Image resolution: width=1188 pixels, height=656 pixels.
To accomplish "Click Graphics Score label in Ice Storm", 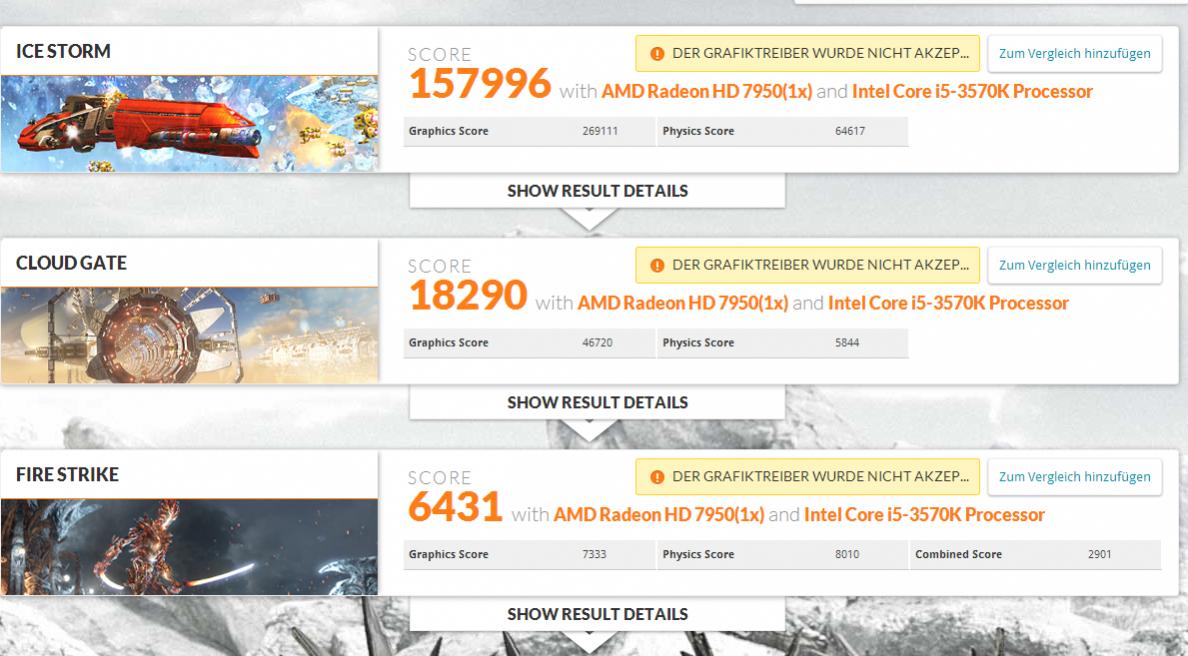I will 449,131.
